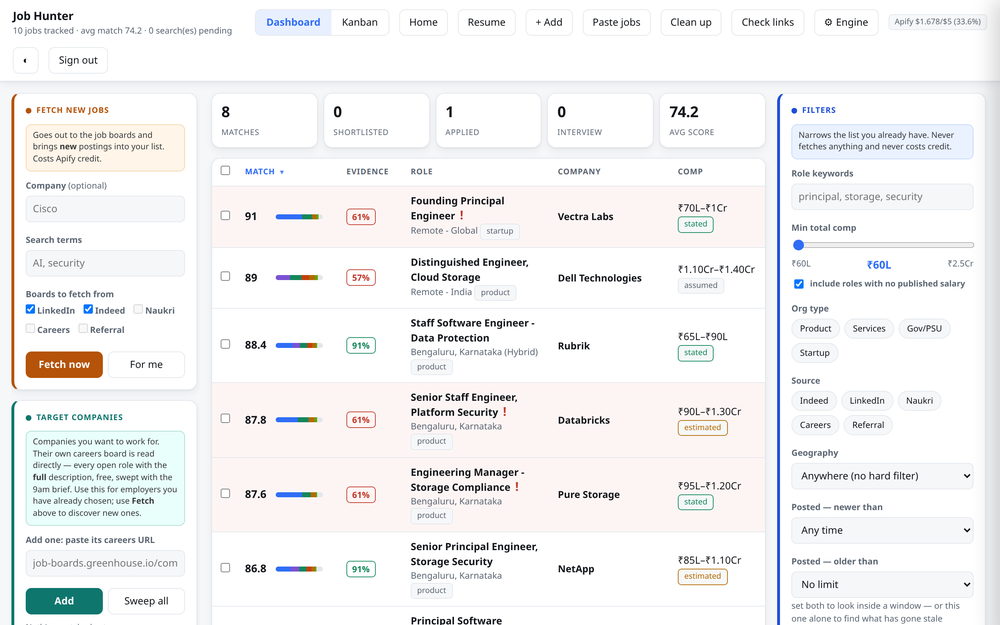Filter by Product org type
Screen dimensions: 1000x625
click(x=815, y=328)
